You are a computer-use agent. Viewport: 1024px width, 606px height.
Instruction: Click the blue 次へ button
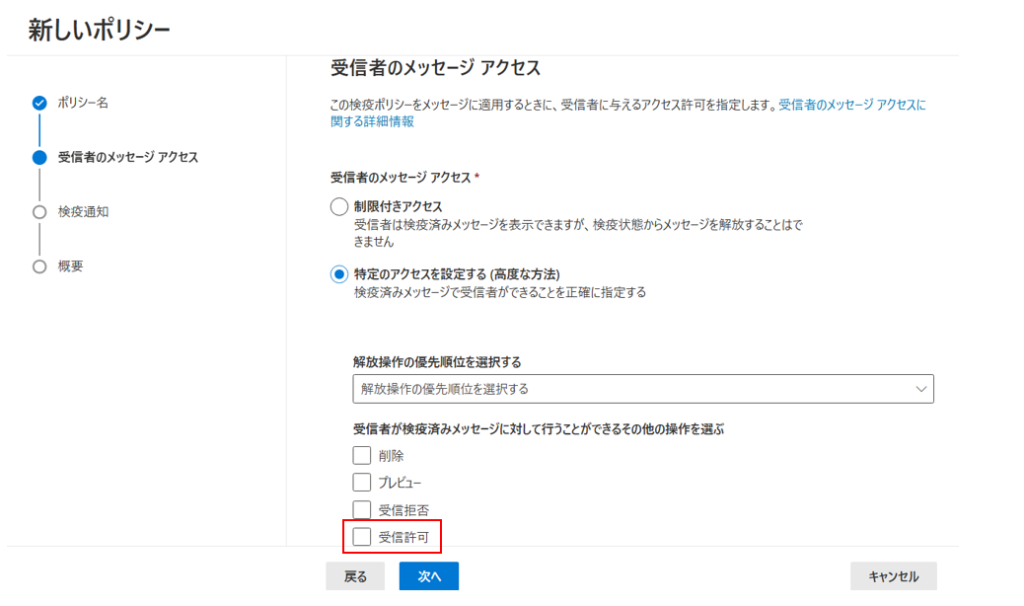point(429,576)
